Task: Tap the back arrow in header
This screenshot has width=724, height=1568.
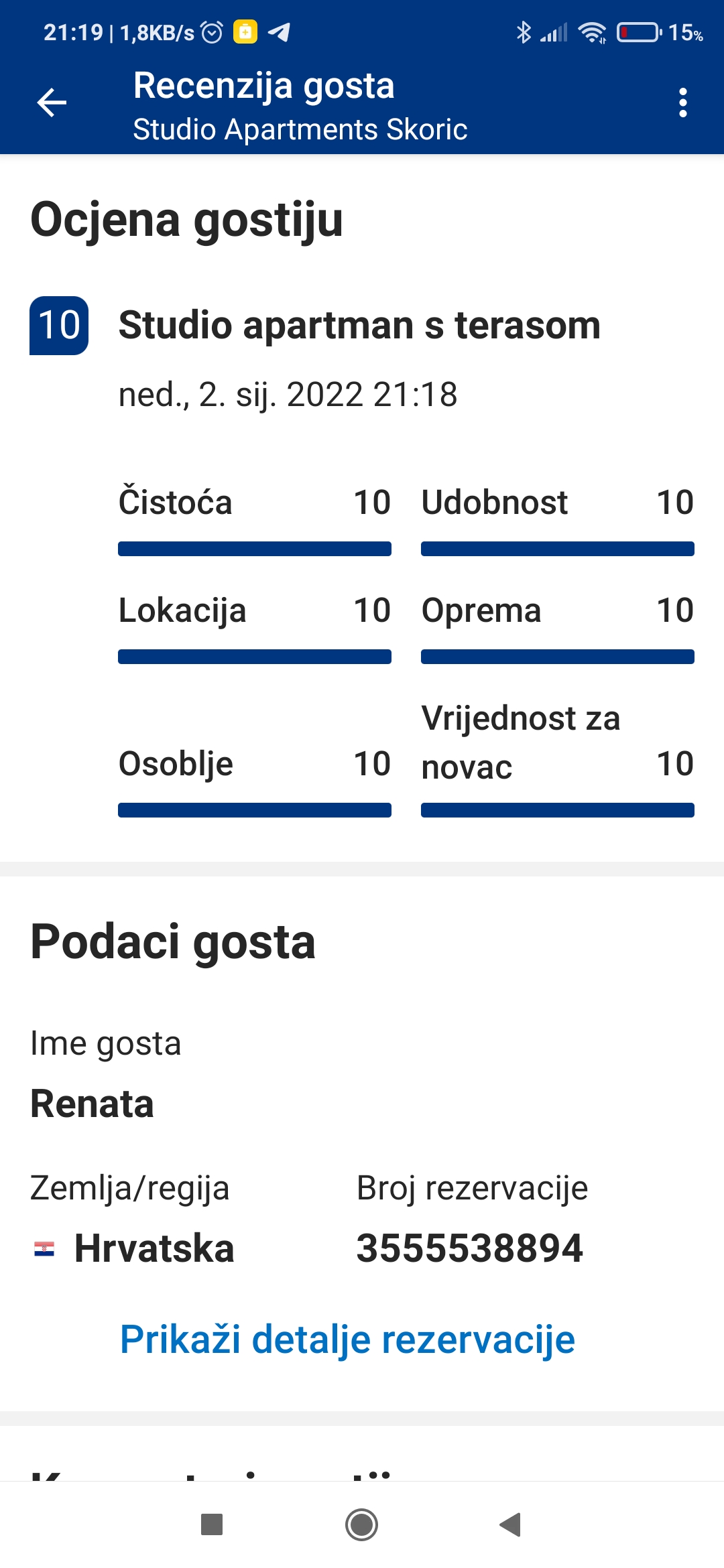Action: click(x=52, y=103)
